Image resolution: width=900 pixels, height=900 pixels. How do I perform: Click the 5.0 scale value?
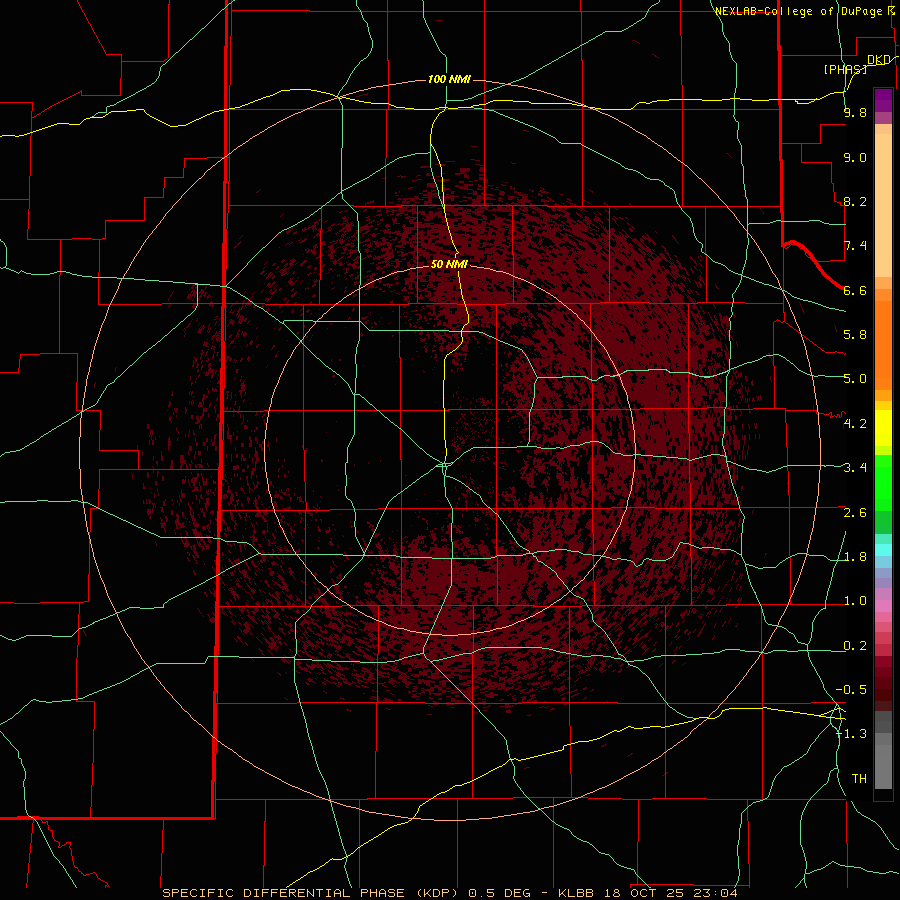click(x=855, y=379)
